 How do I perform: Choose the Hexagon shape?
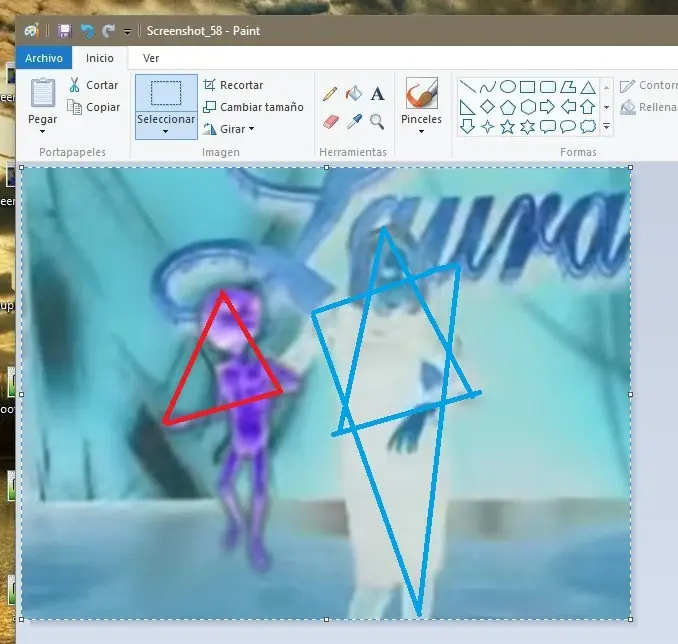[528, 107]
